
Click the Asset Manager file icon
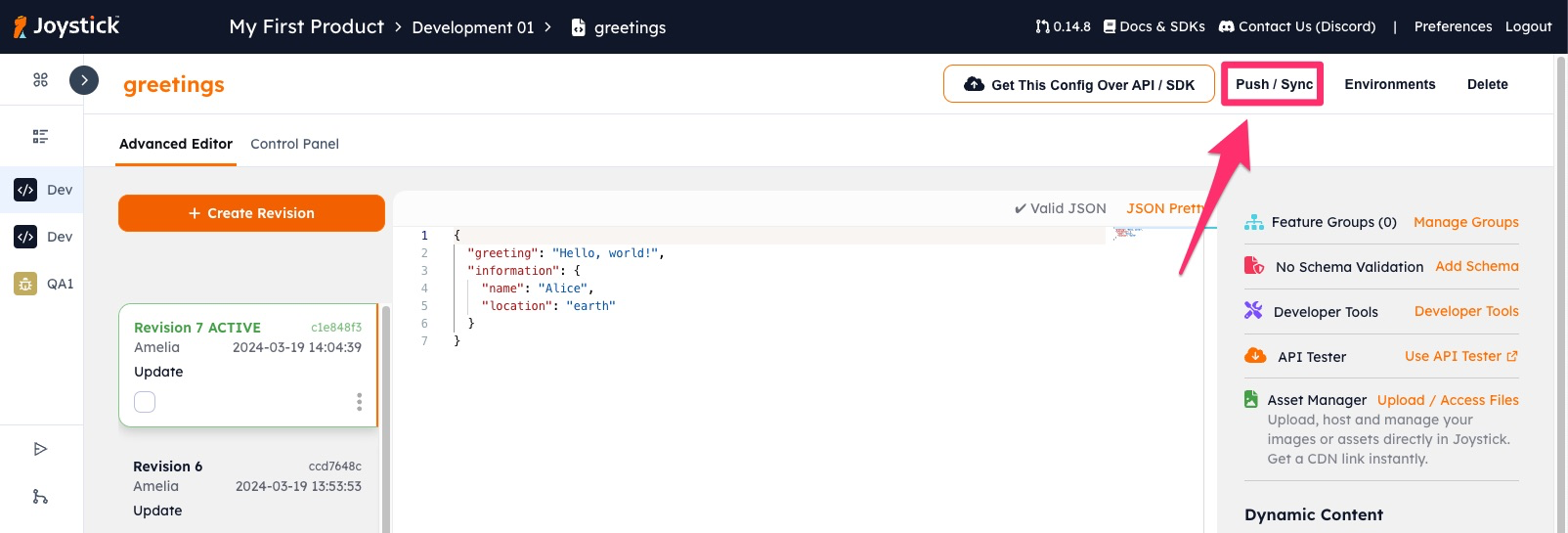(x=1250, y=399)
